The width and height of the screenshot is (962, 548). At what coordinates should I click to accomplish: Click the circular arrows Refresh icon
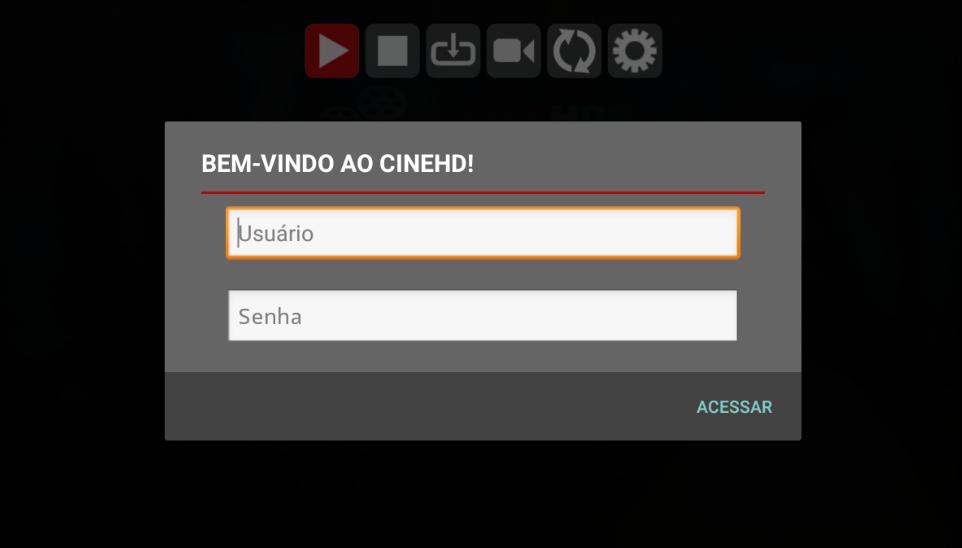tap(574, 51)
